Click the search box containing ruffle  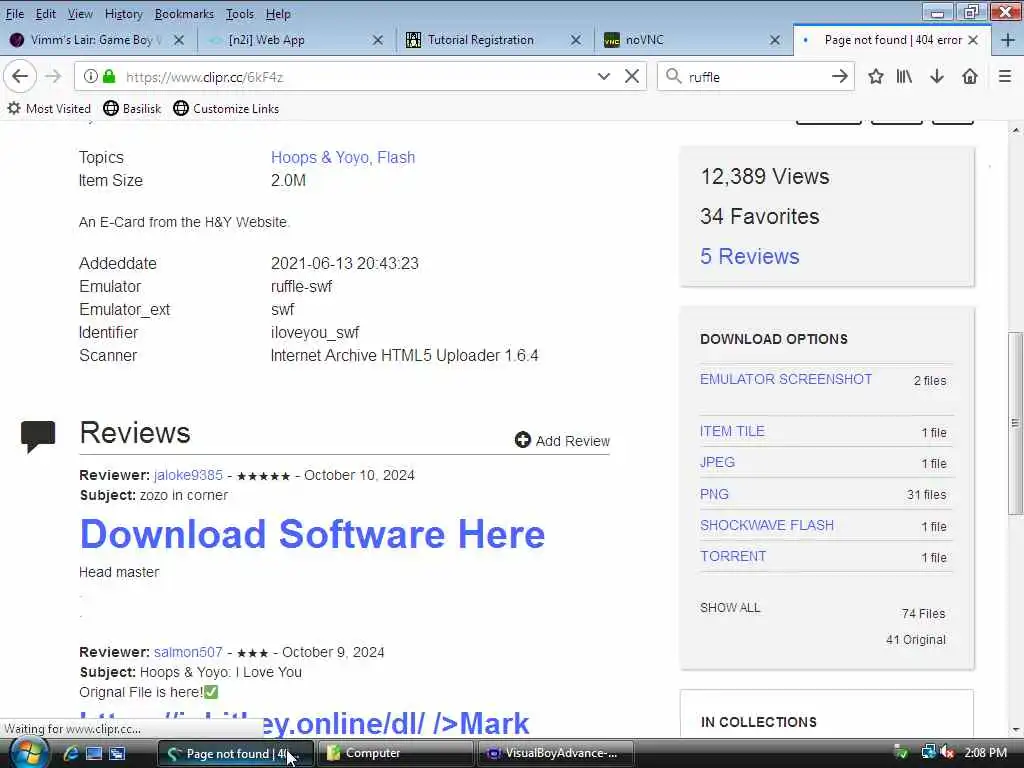754,76
